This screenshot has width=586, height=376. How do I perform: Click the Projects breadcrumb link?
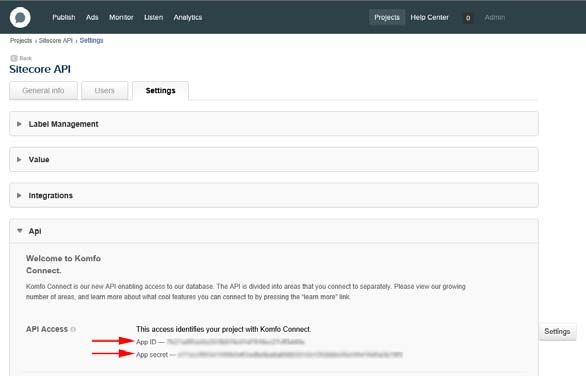[x=21, y=40]
